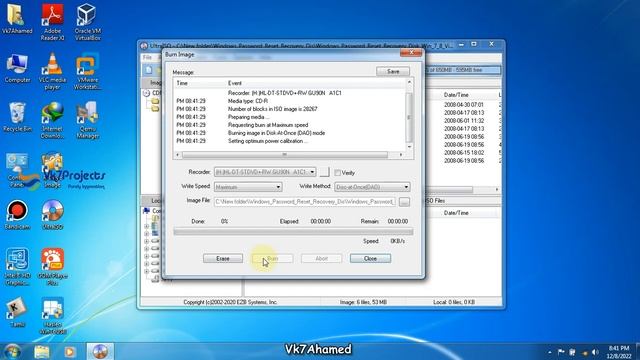Open Windows Explorer from the taskbar

coord(42,351)
